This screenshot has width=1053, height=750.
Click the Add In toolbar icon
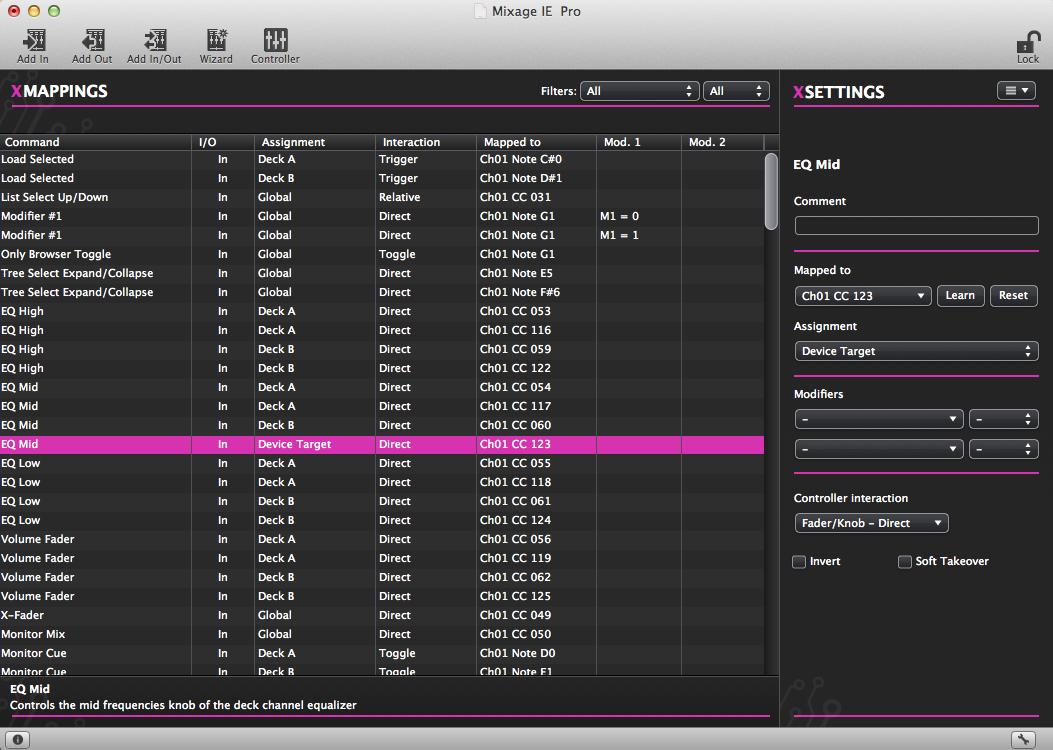coord(33,41)
